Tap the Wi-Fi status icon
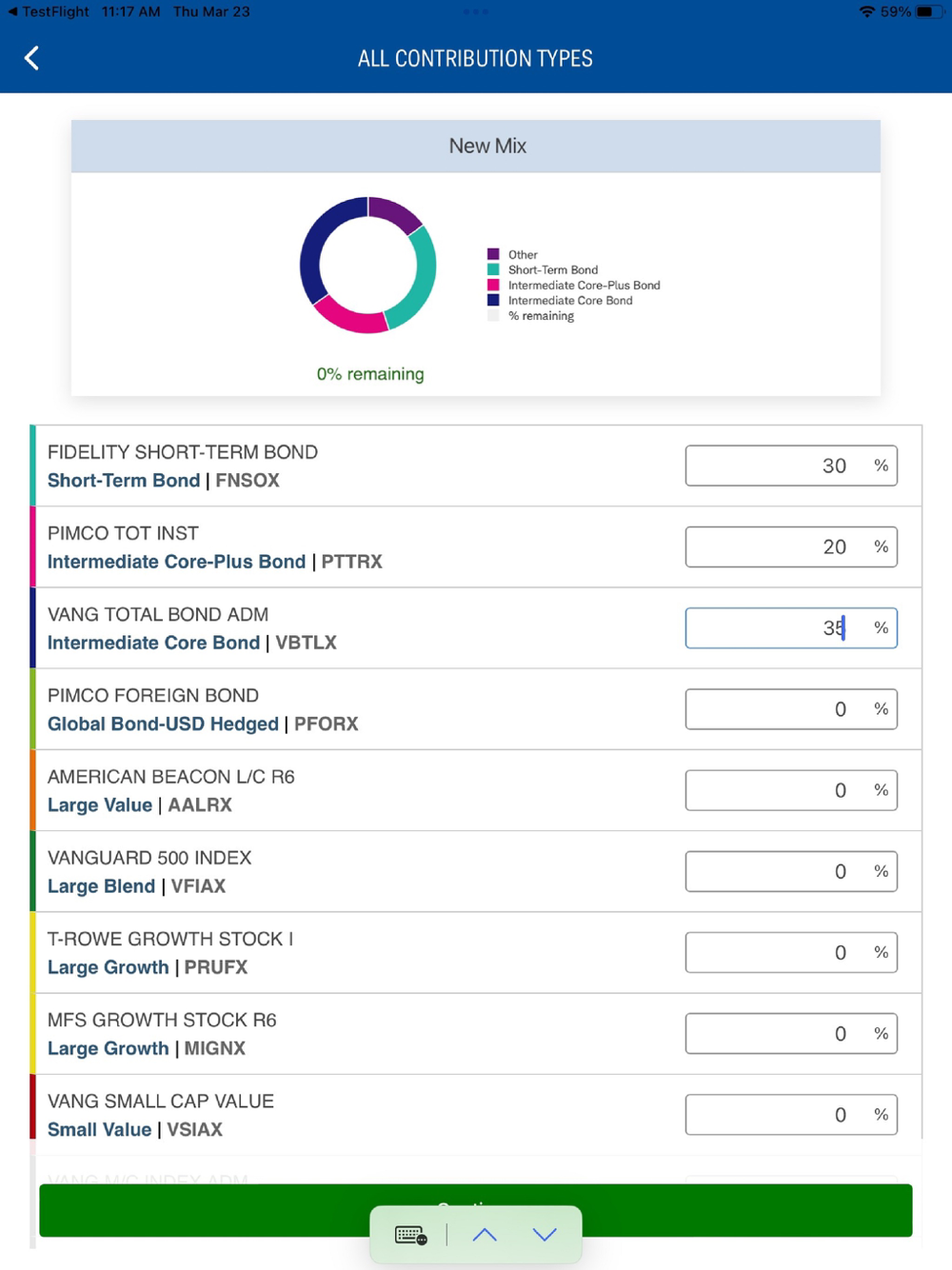 pos(866,11)
